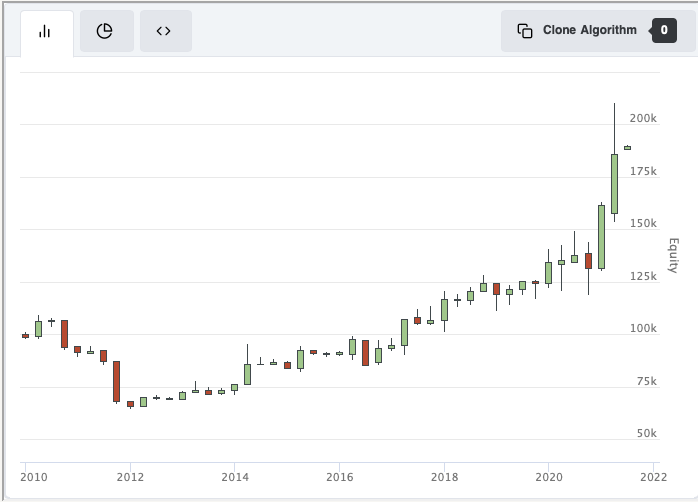Open the code view tab

[x=164, y=31]
